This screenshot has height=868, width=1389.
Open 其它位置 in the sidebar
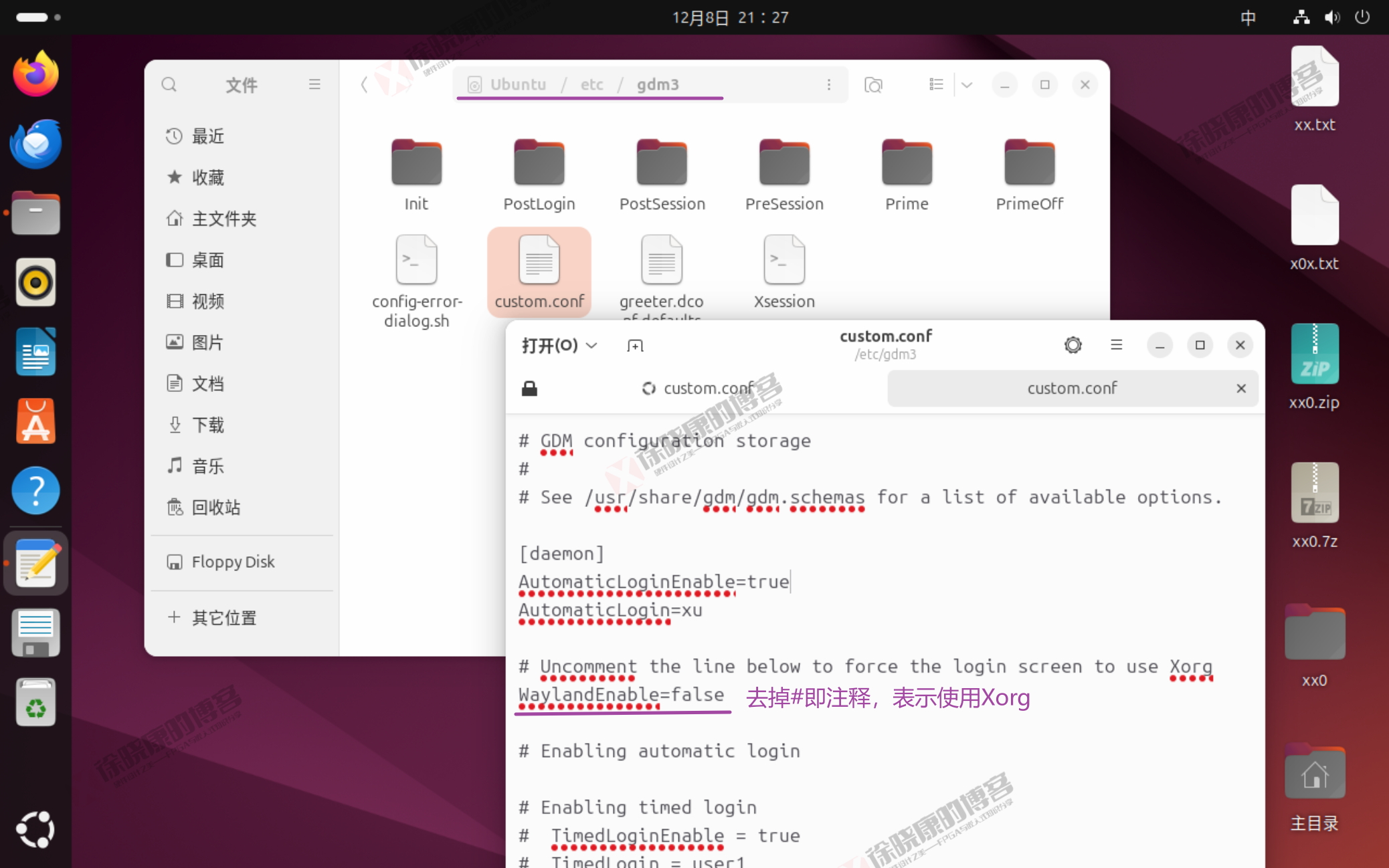(x=223, y=617)
